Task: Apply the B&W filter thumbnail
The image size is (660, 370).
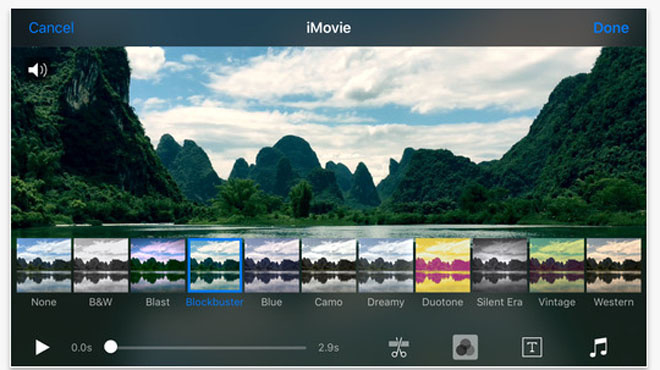Action: click(x=101, y=265)
